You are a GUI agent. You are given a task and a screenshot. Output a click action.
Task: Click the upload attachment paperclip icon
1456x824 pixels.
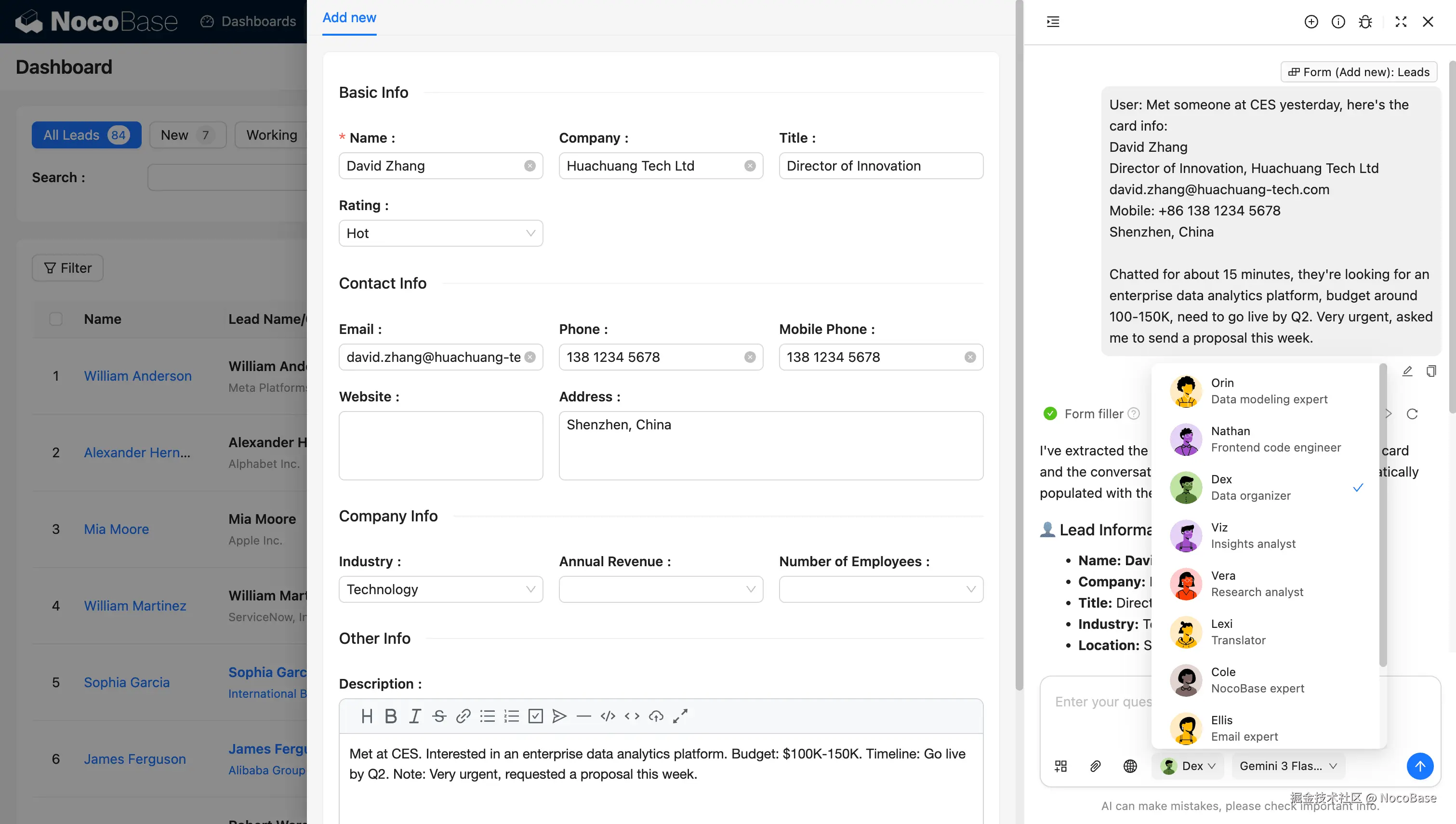click(1095, 766)
